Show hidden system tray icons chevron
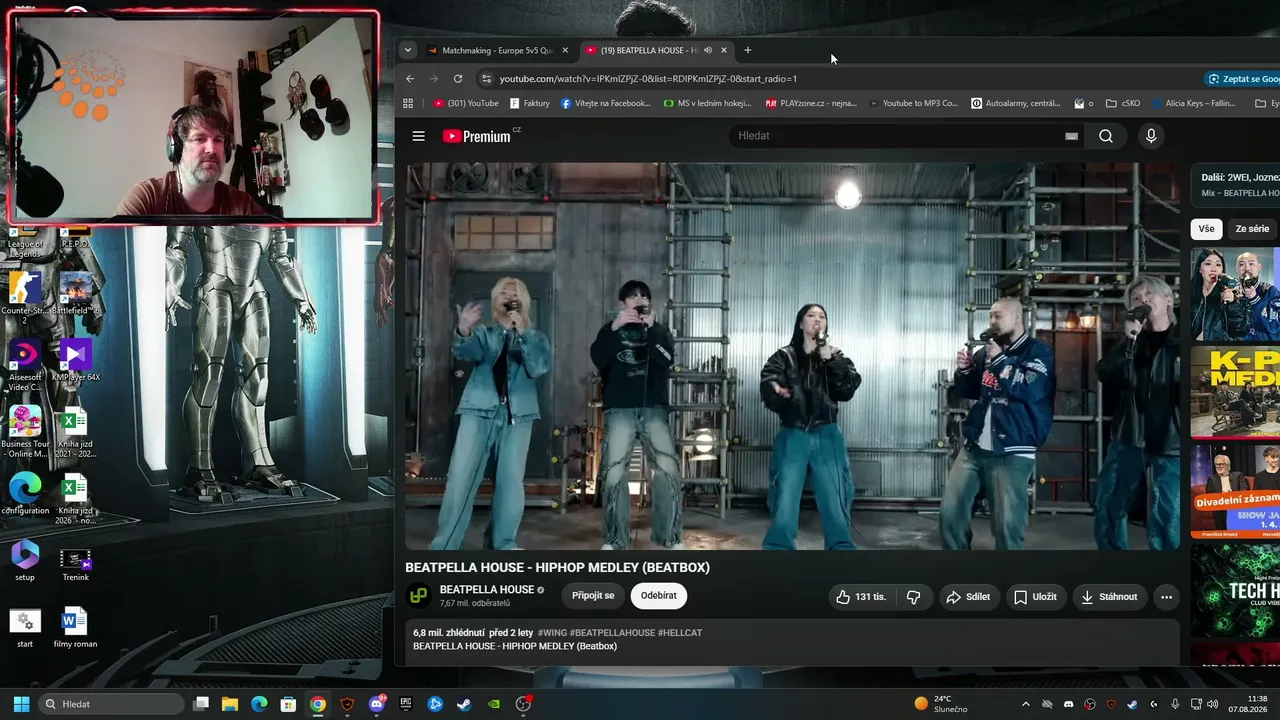Screen dimensions: 1280x720 click(1025, 704)
